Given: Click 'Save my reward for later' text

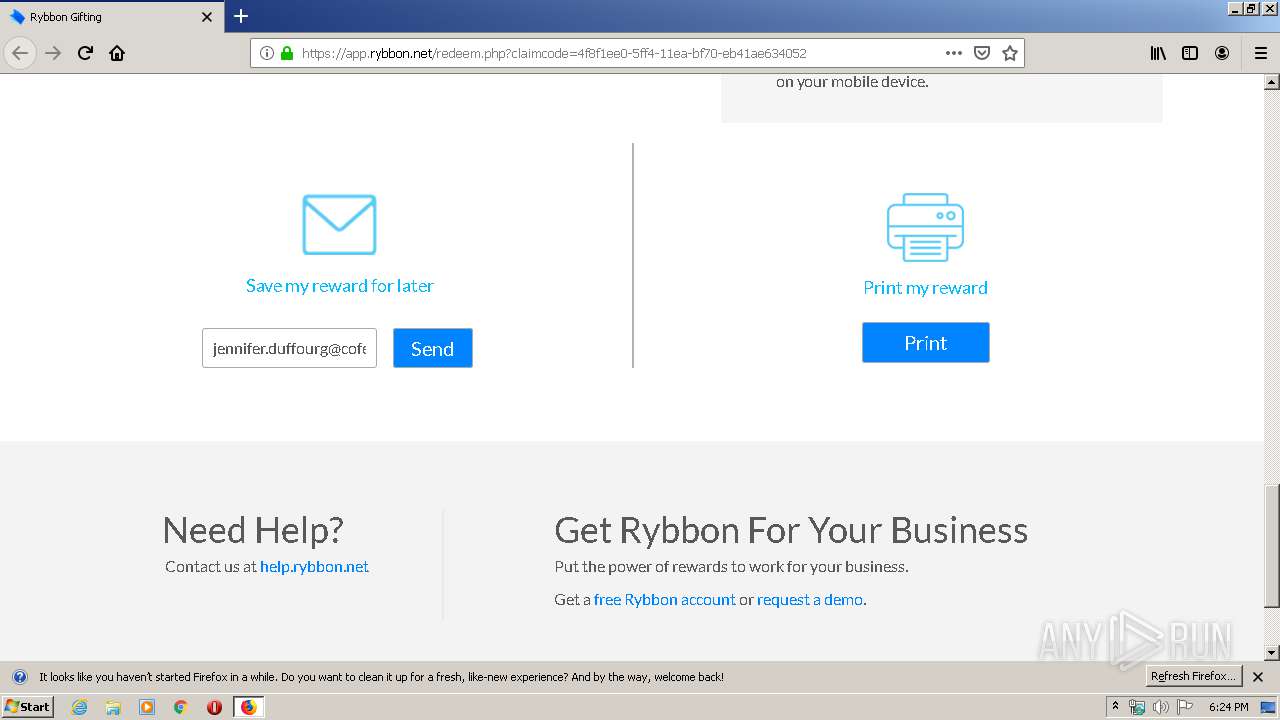Looking at the screenshot, I should (x=340, y=286).
